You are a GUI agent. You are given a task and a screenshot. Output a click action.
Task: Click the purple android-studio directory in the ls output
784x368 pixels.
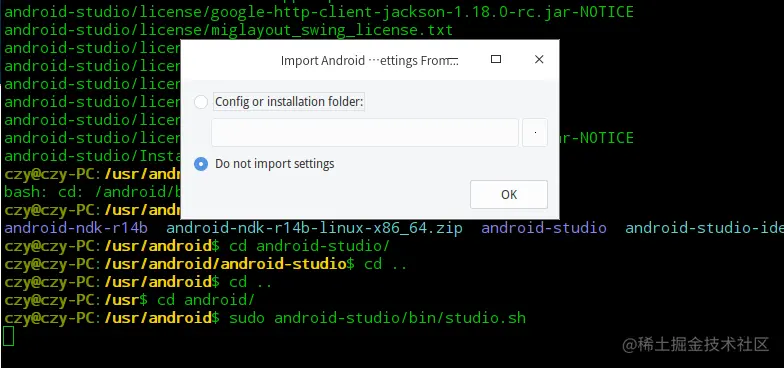[544, 228]
